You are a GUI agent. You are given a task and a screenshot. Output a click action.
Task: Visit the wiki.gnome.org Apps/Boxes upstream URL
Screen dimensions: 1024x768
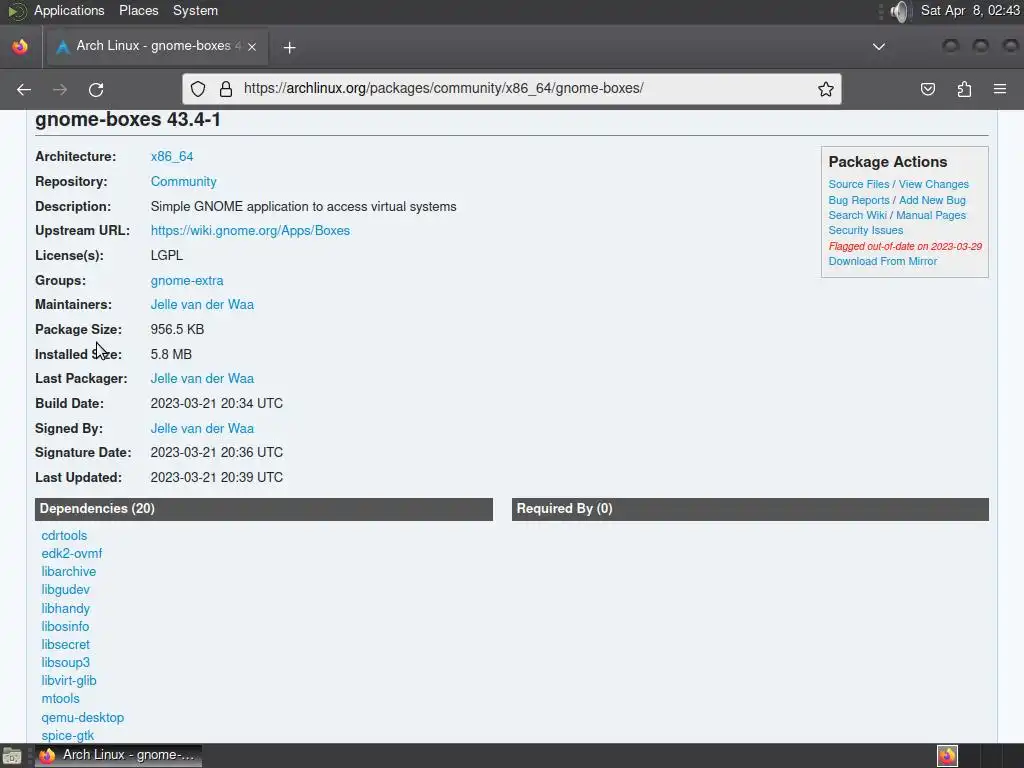click(250, 231)
